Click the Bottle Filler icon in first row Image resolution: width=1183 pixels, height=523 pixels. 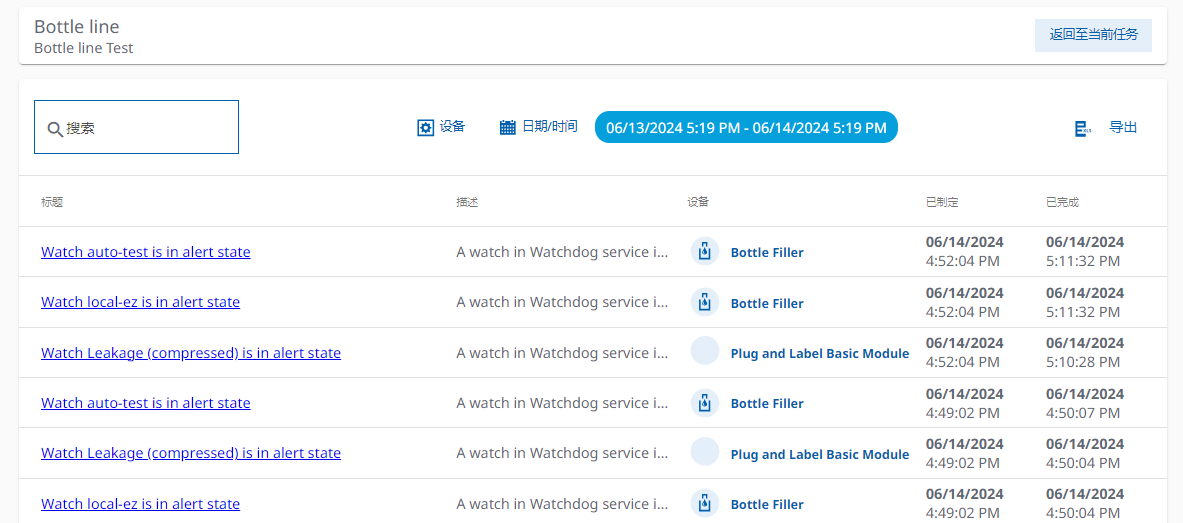coord(705,252)
